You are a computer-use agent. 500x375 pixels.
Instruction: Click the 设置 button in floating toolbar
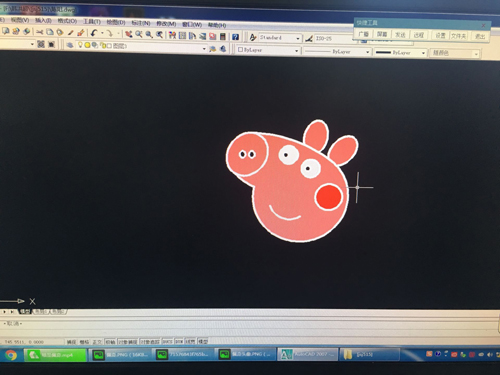coord(440,35)
